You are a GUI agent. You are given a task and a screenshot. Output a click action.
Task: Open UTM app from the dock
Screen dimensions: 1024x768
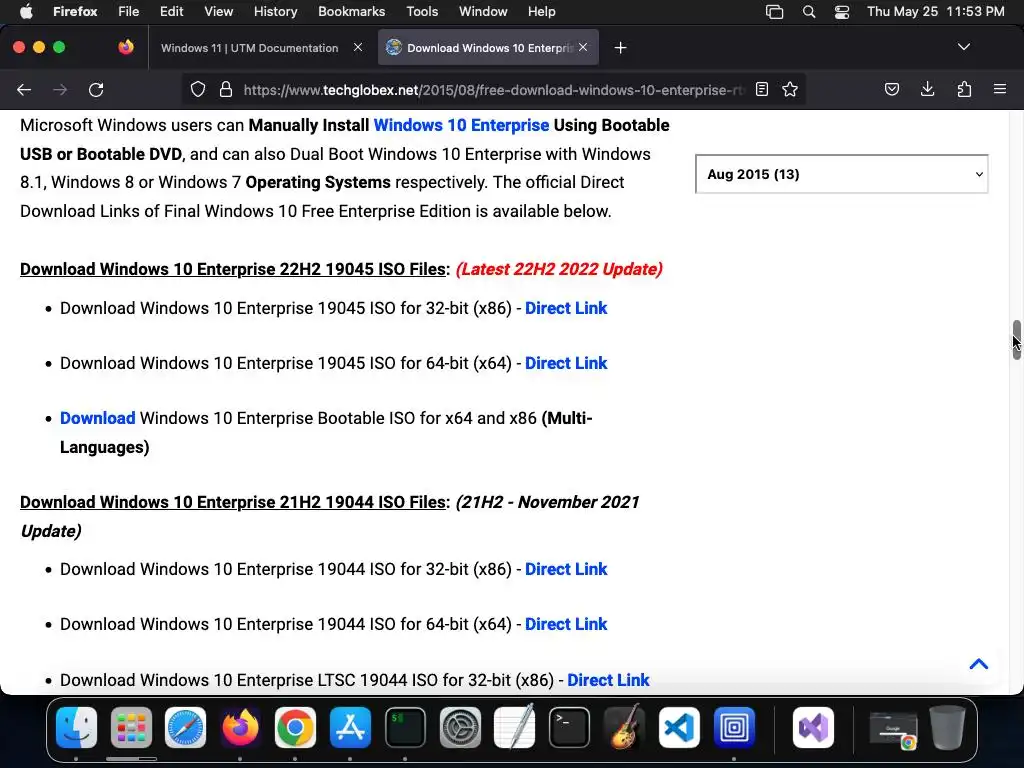tap(734, 727)
